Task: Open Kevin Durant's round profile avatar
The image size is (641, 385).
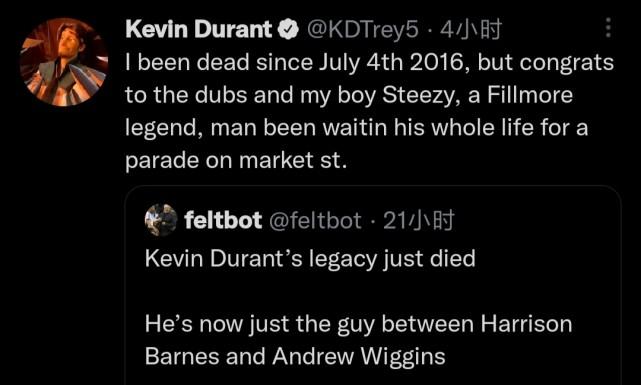Action: tap(64, 62)
